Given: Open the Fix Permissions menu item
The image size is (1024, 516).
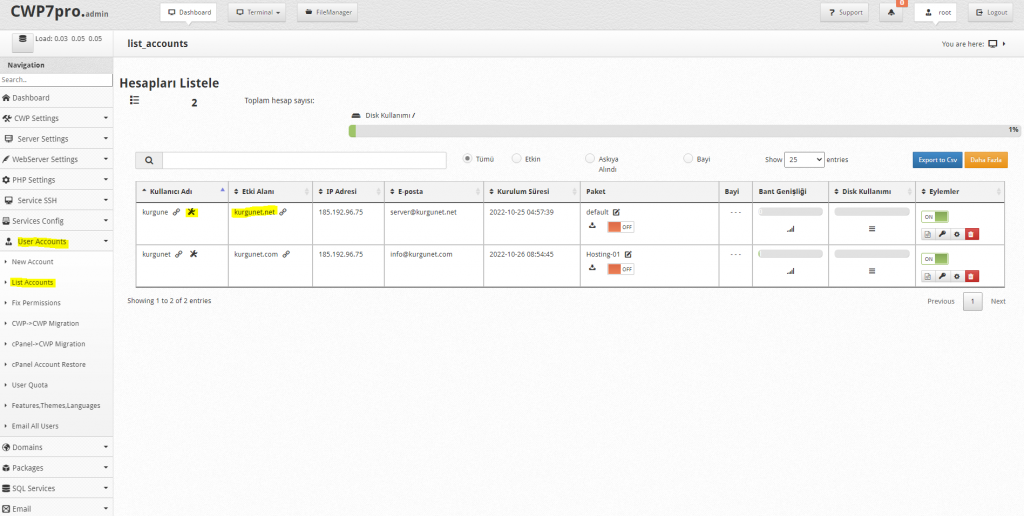Looking at the screenshot, I should pos(36,303).
